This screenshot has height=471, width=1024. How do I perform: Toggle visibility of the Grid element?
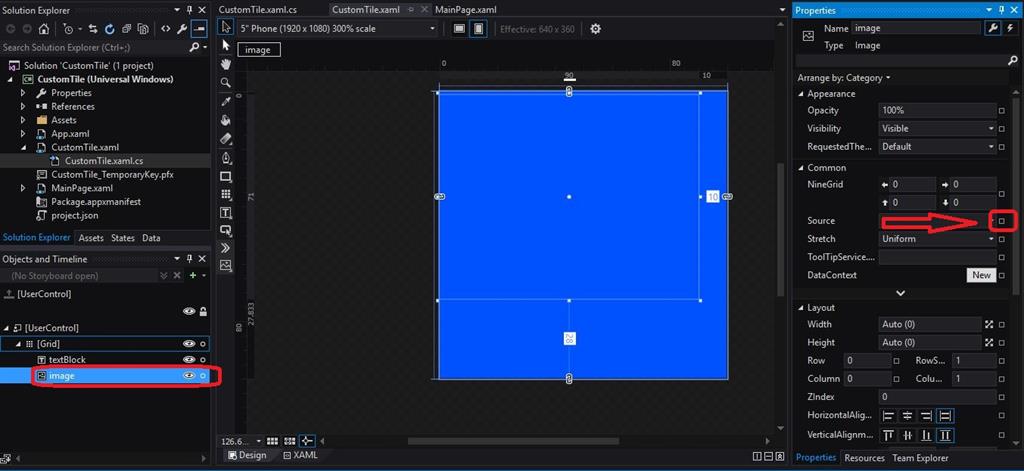[x=188, y=343]
